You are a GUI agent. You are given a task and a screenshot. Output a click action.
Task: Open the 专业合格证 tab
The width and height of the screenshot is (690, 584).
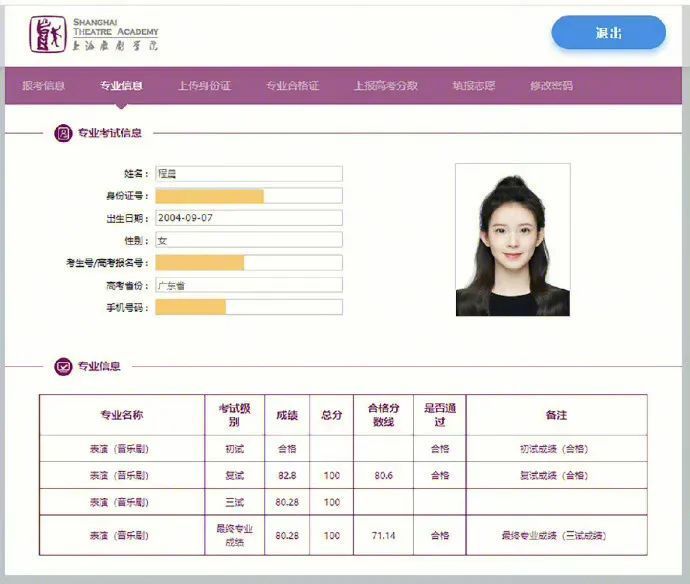(x=292, y=86)
